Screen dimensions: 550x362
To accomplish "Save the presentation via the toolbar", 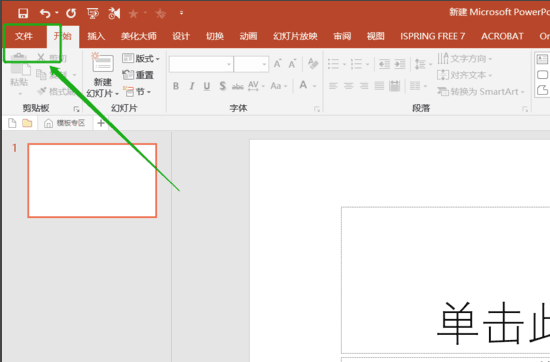I will [x=23, y=13].
